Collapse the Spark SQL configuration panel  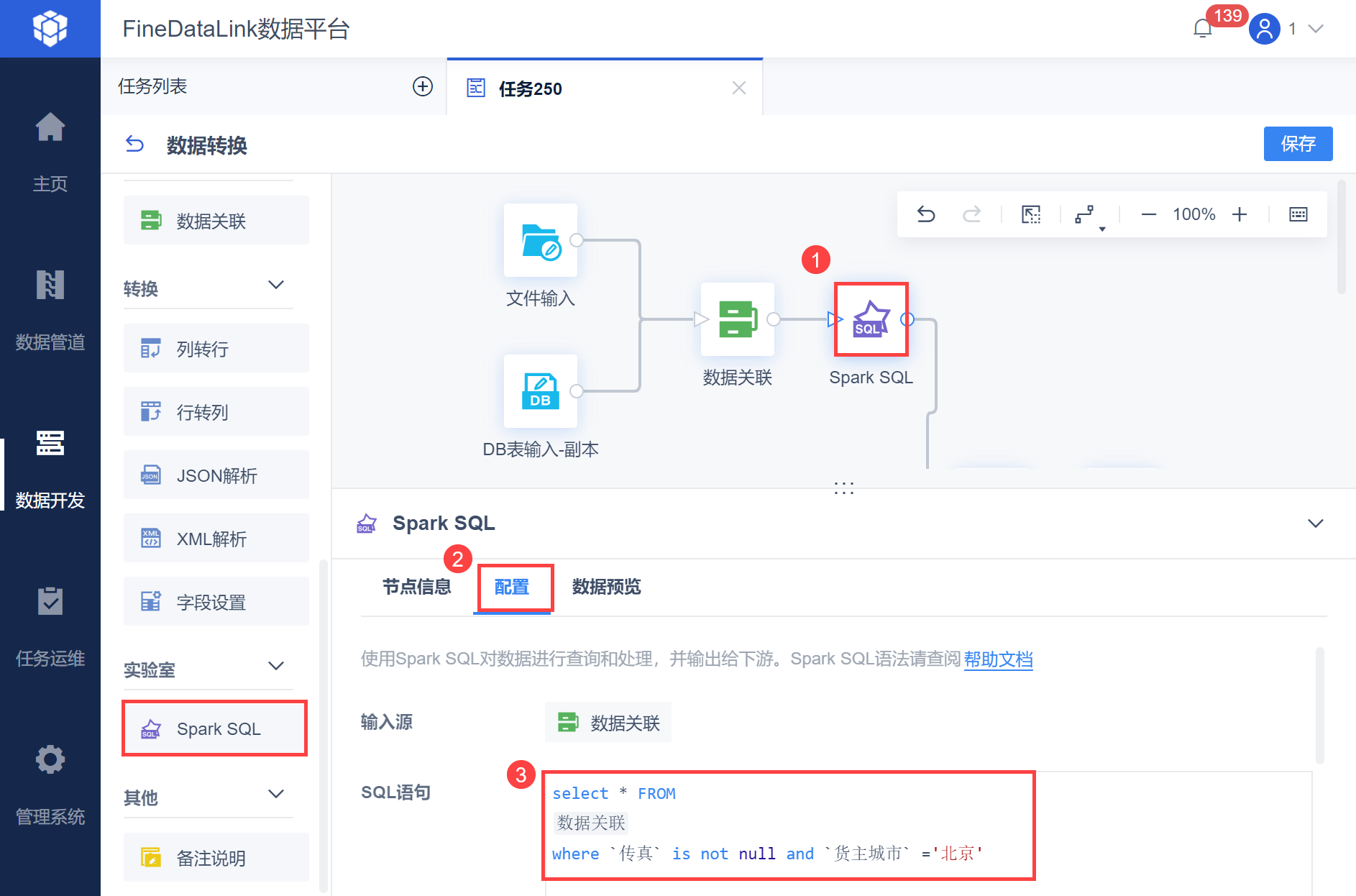tap(1316, 524)
